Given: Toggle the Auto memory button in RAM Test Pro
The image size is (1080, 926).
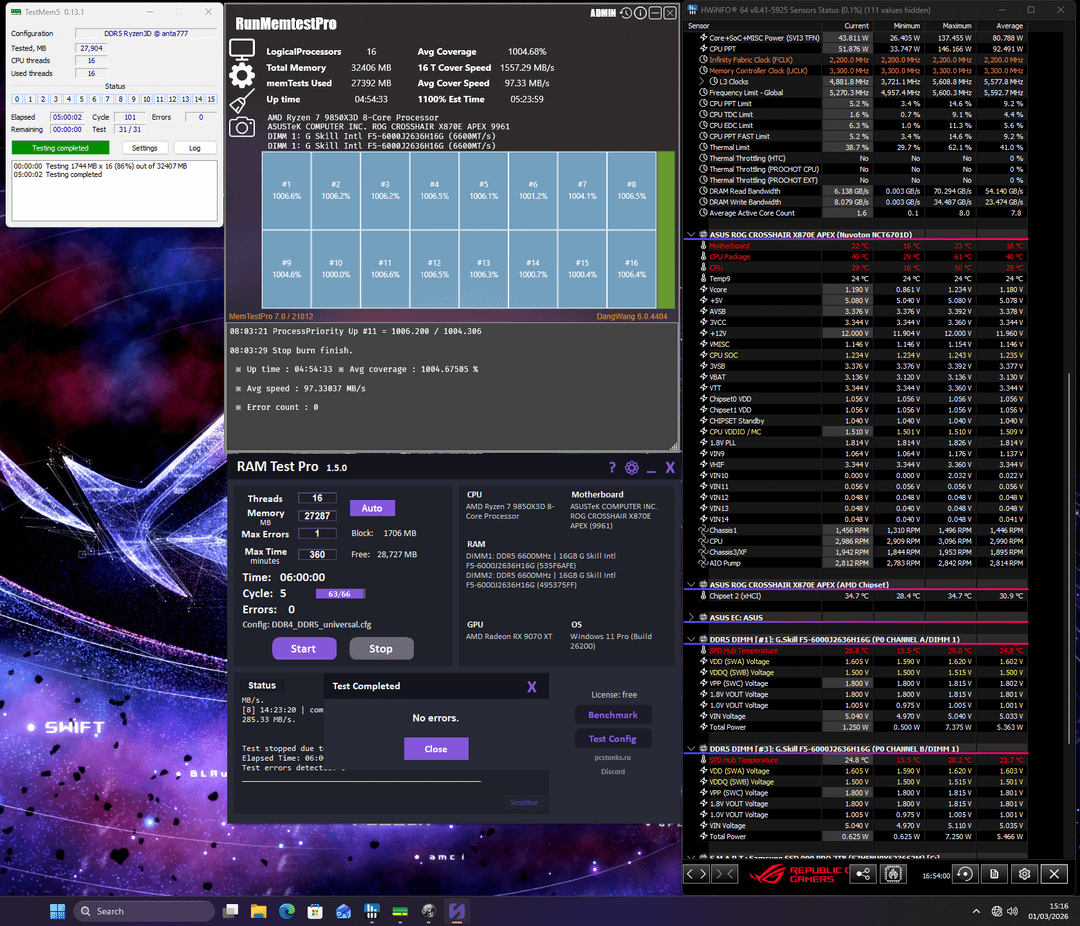Looking at the screenshot, I should coord(372,508).
